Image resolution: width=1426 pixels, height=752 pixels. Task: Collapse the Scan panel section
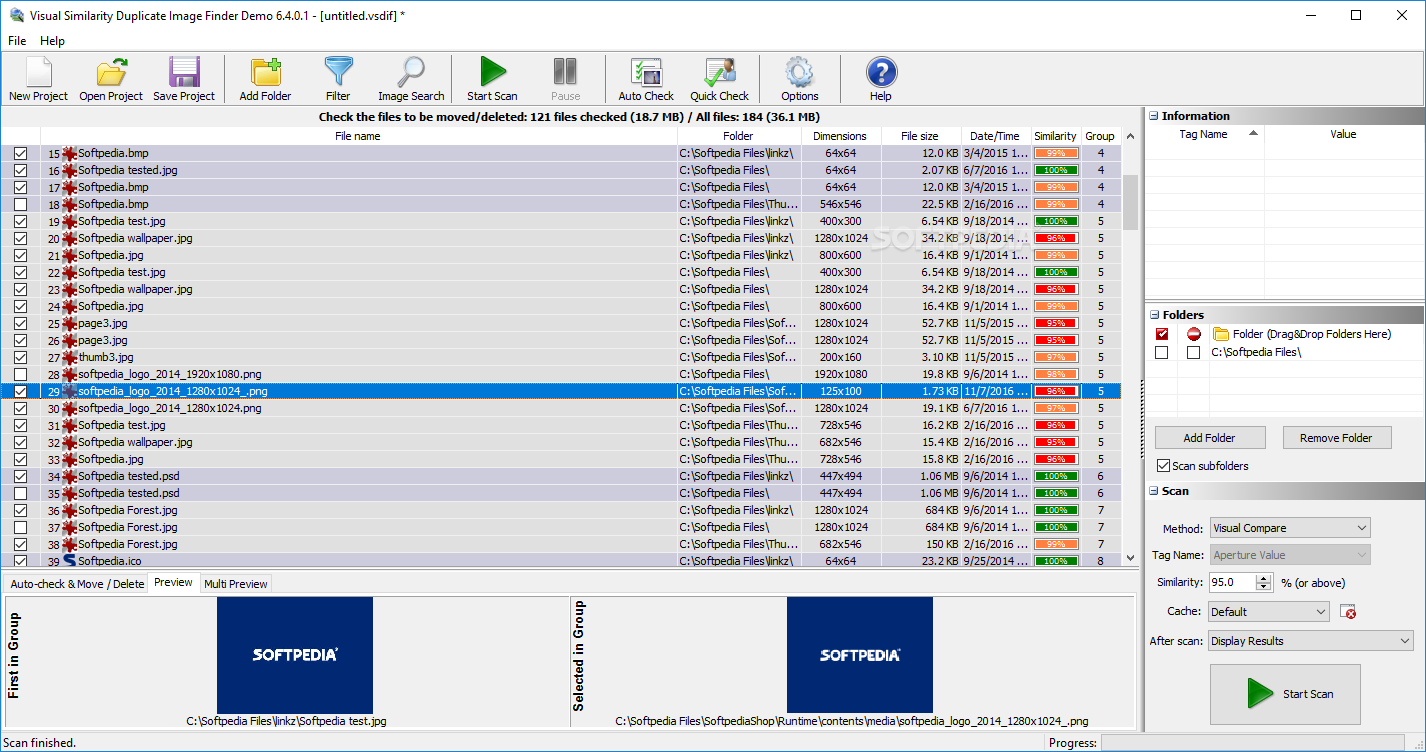[x=1153, y=492]
